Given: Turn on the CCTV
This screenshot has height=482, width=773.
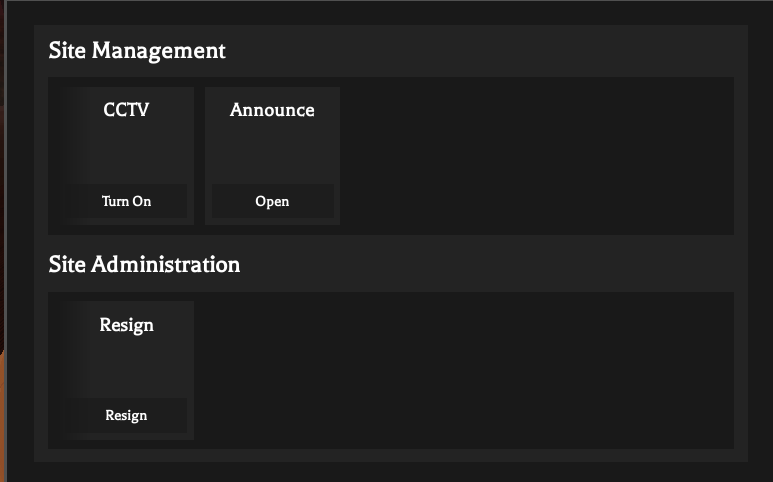Looking at the screenshot, I should [127, 201].
